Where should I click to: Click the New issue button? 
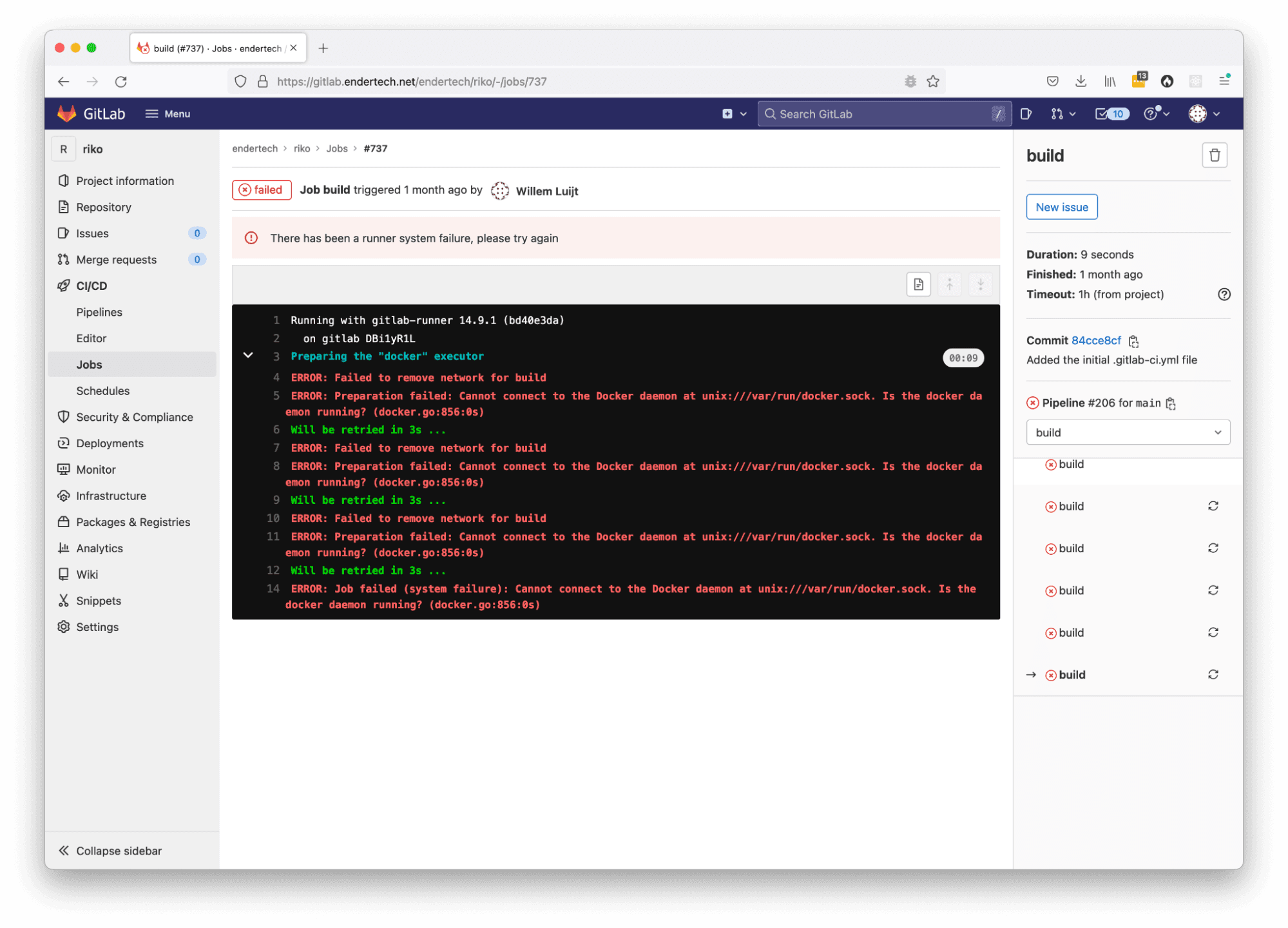click(x=1061, y=207)
